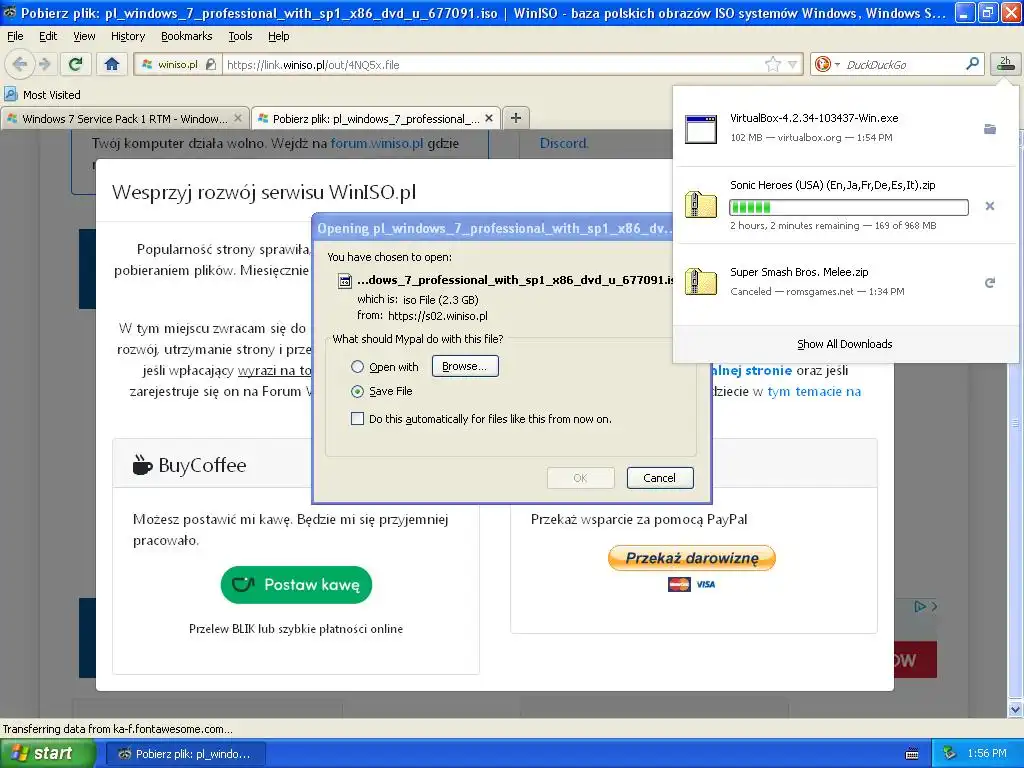This screenshot has width=1024, height=768.
Task: Click the 'from: https://s02.winiso.pl' text
Action: tap(423, 315)
